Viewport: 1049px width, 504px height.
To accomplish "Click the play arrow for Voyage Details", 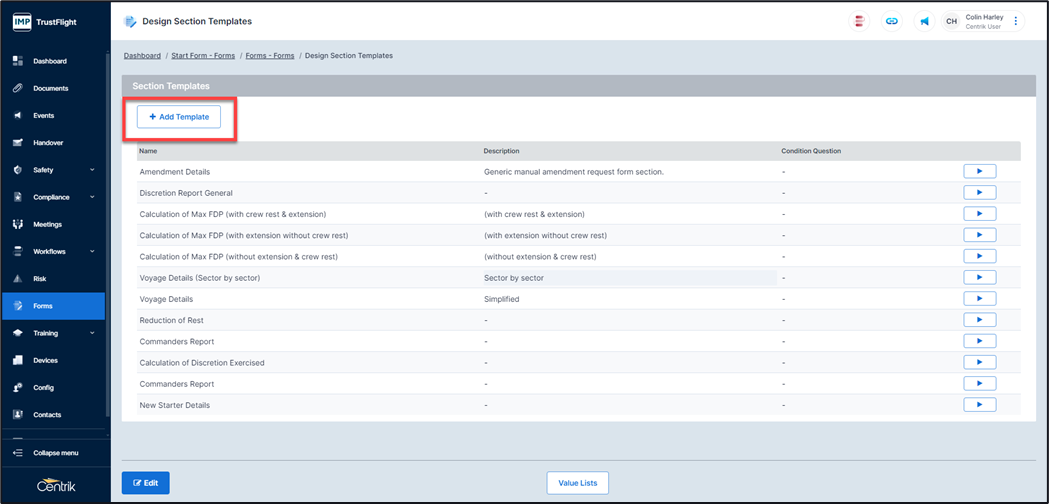I will (x=979, y=299).
